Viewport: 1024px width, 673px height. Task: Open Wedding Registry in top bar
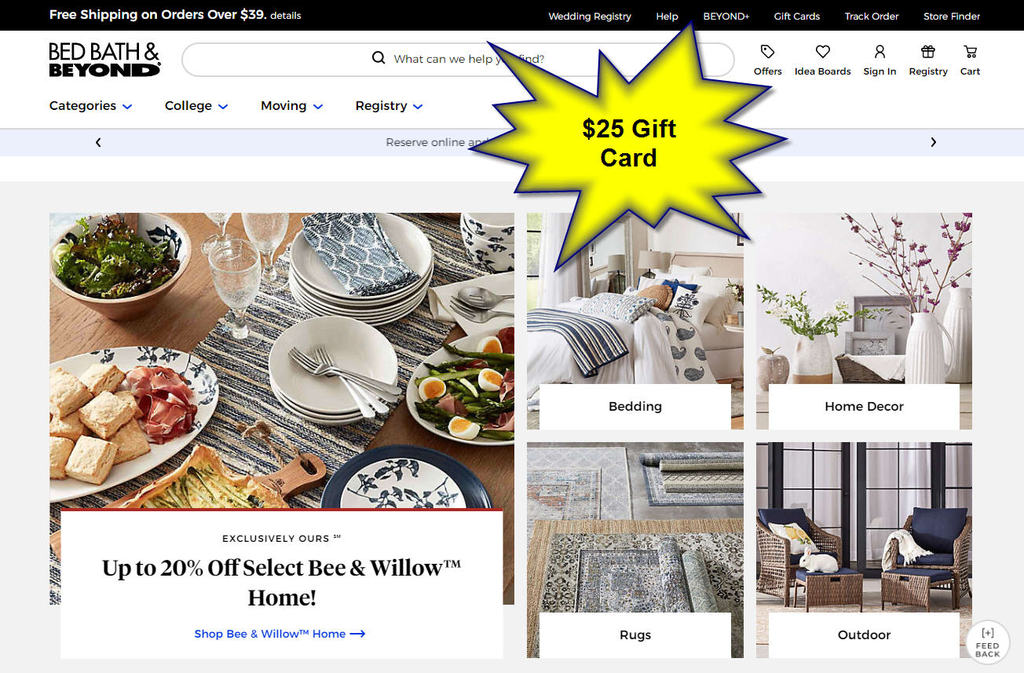(x=590, y=16)
